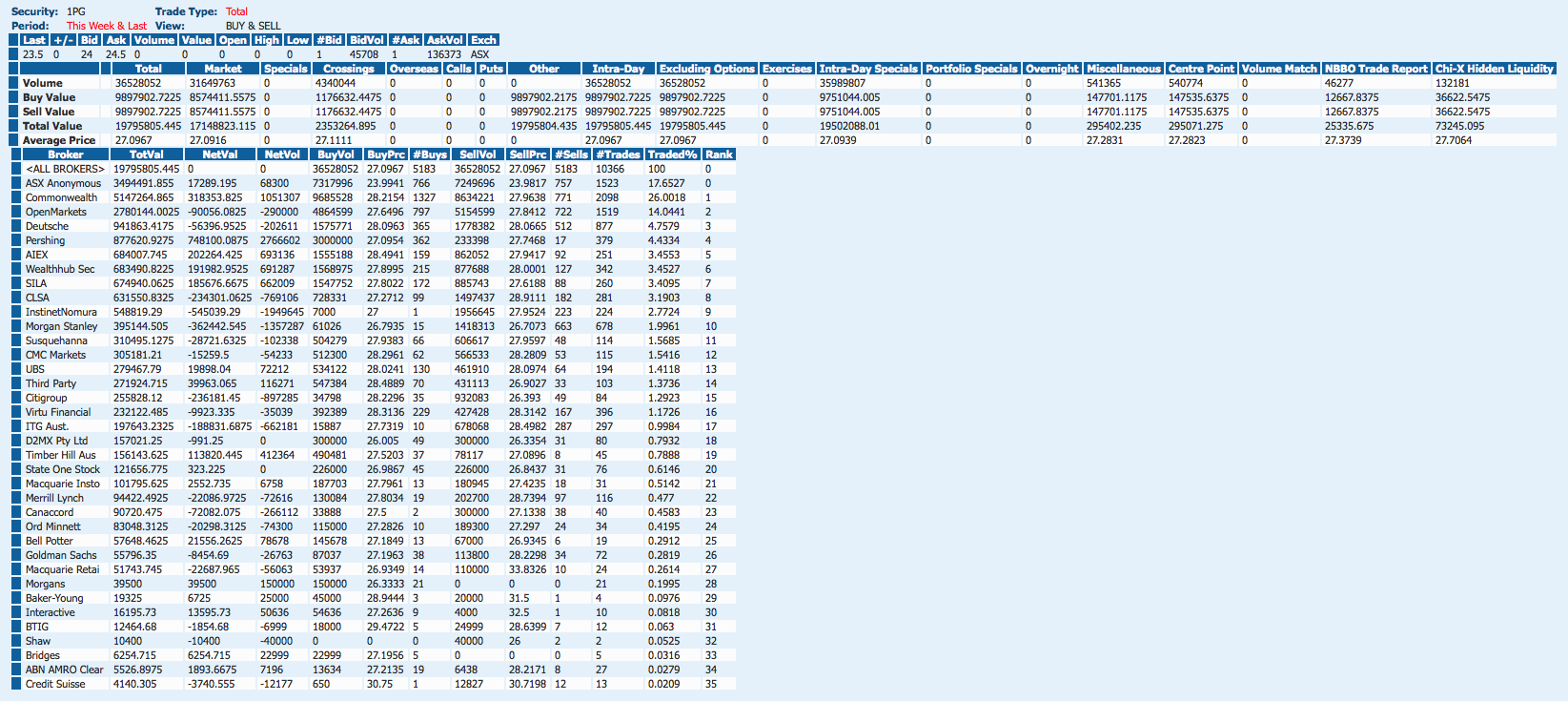This screenshot has width=1568, height=701.
Task: Click the Rank column header
Action: [719, 155]
